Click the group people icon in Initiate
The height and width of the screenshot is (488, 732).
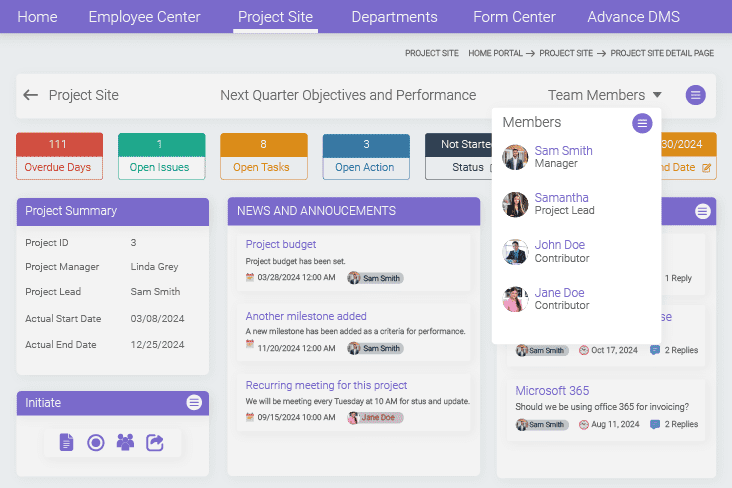pyautogui.click(x=125, y=441)
